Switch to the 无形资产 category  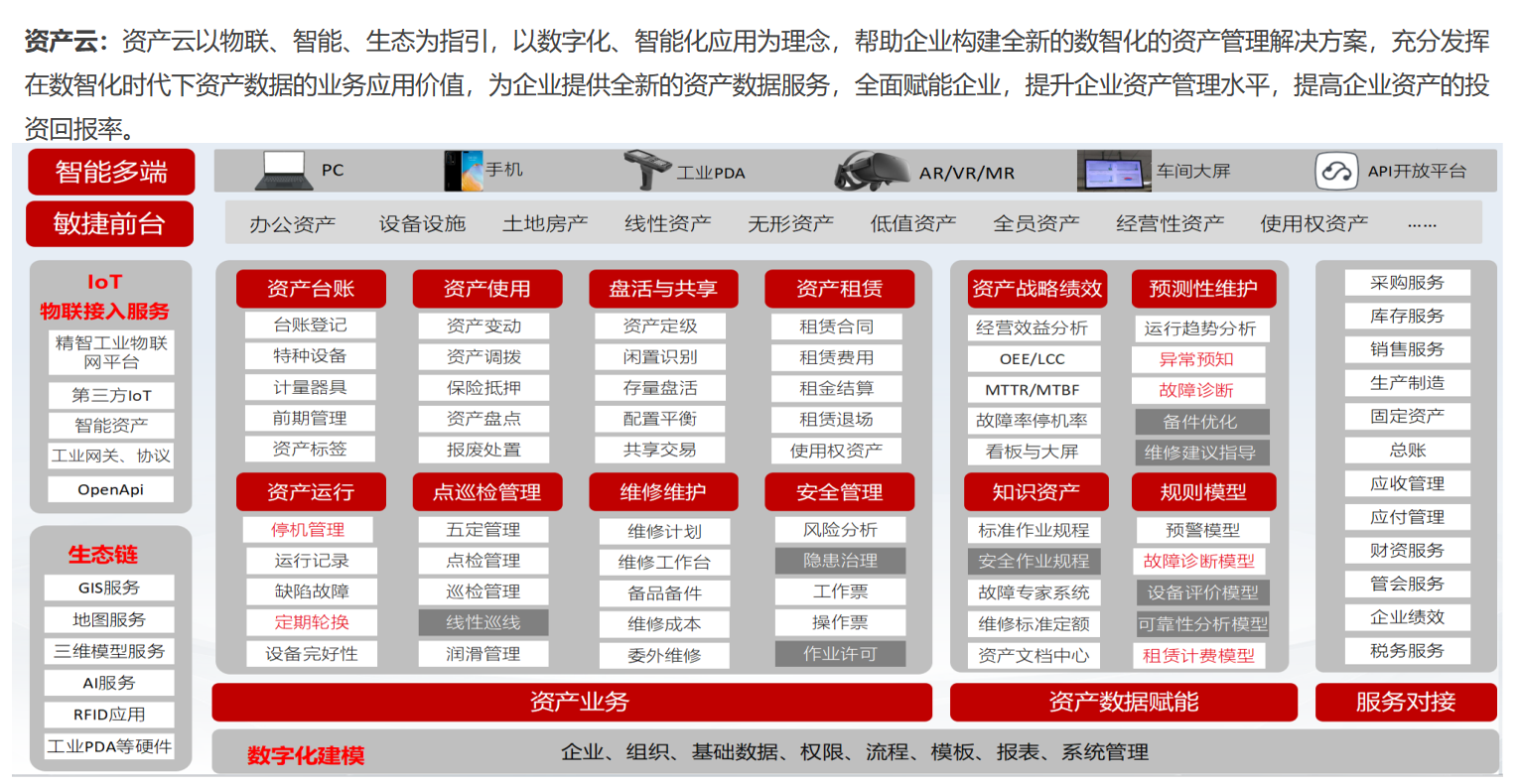click(x=790, y=224)
